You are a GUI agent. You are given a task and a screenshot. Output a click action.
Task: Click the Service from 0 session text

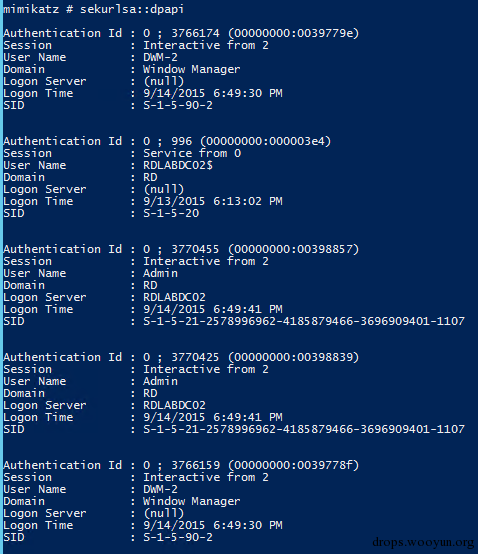192,153
